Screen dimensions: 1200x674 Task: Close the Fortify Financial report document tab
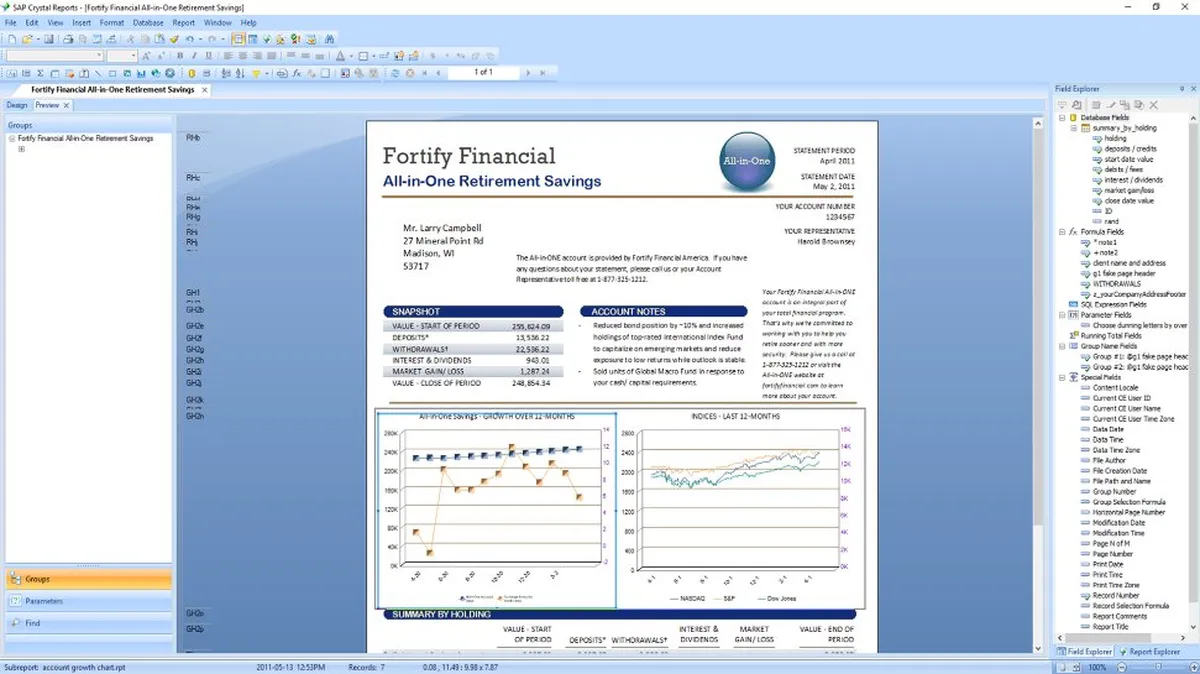coord(205,90)
